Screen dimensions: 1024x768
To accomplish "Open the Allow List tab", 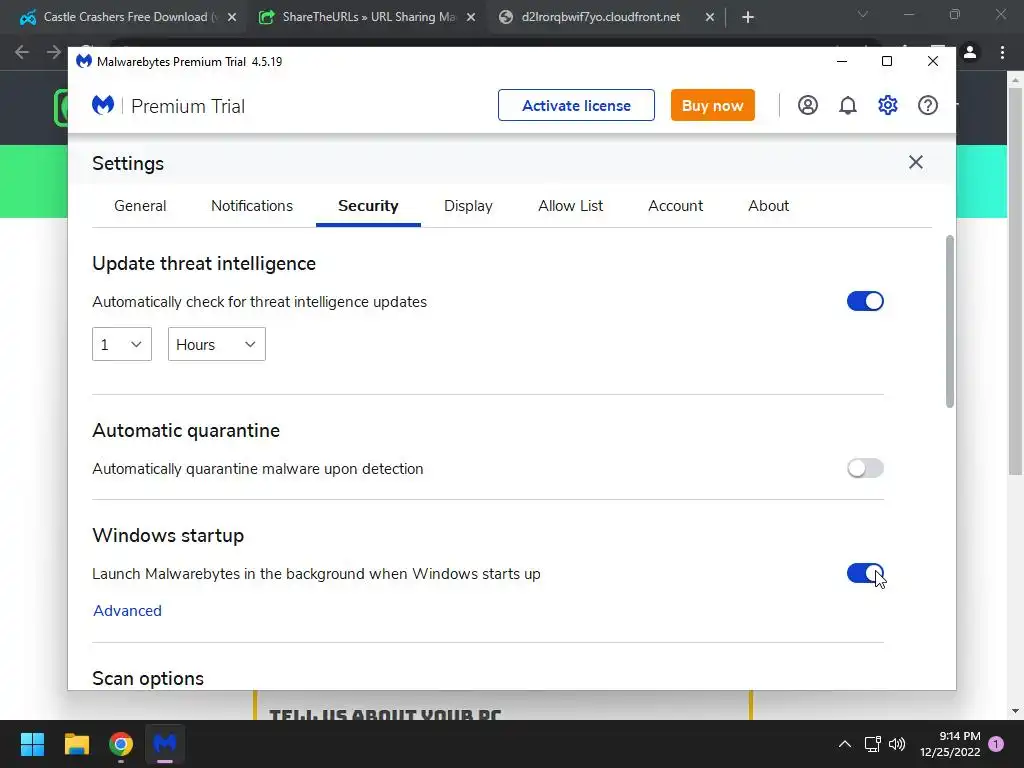I will pyautogui.click(x=570, y=206).
